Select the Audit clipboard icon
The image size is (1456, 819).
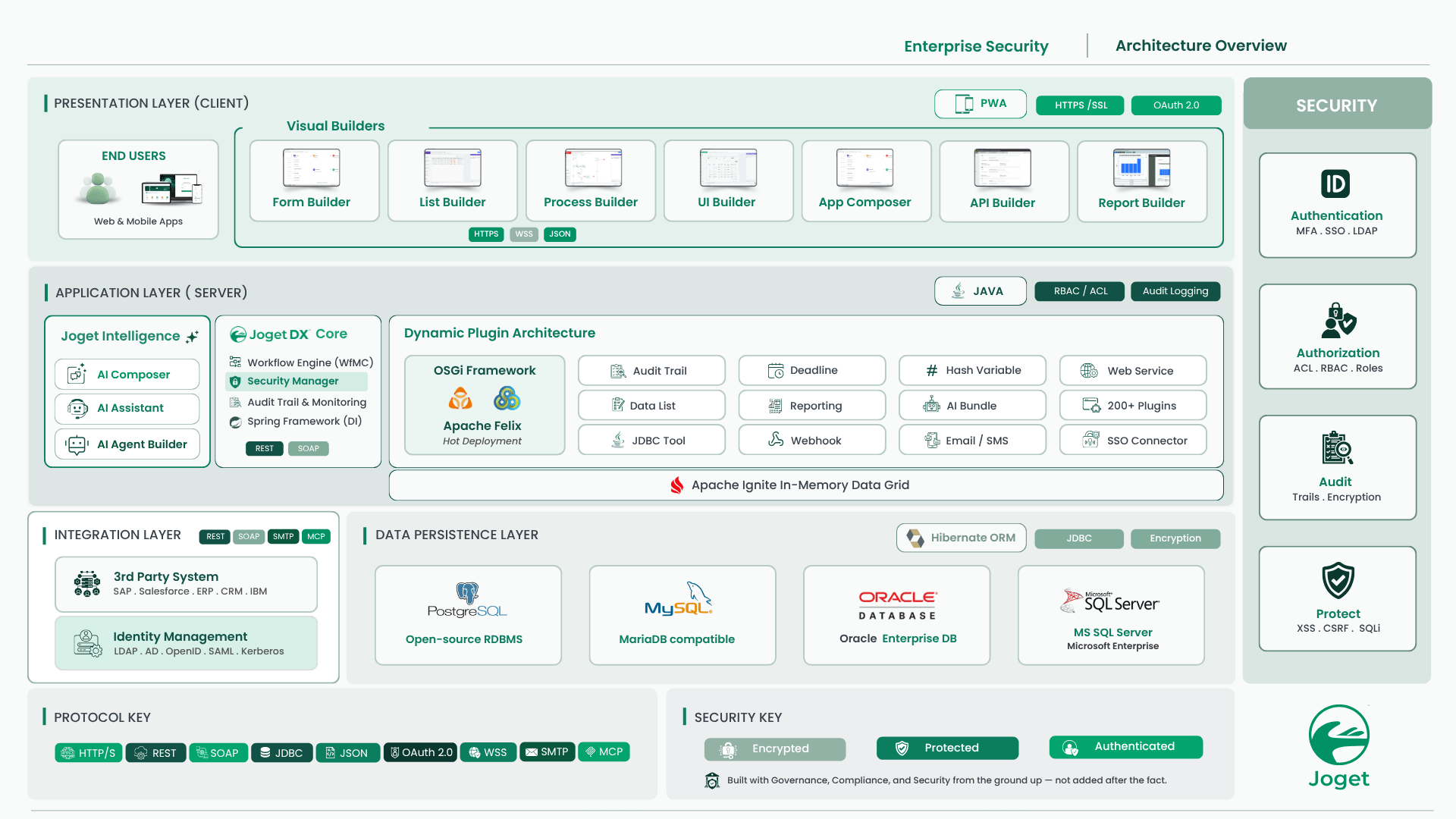click(x=1337, y=448)
